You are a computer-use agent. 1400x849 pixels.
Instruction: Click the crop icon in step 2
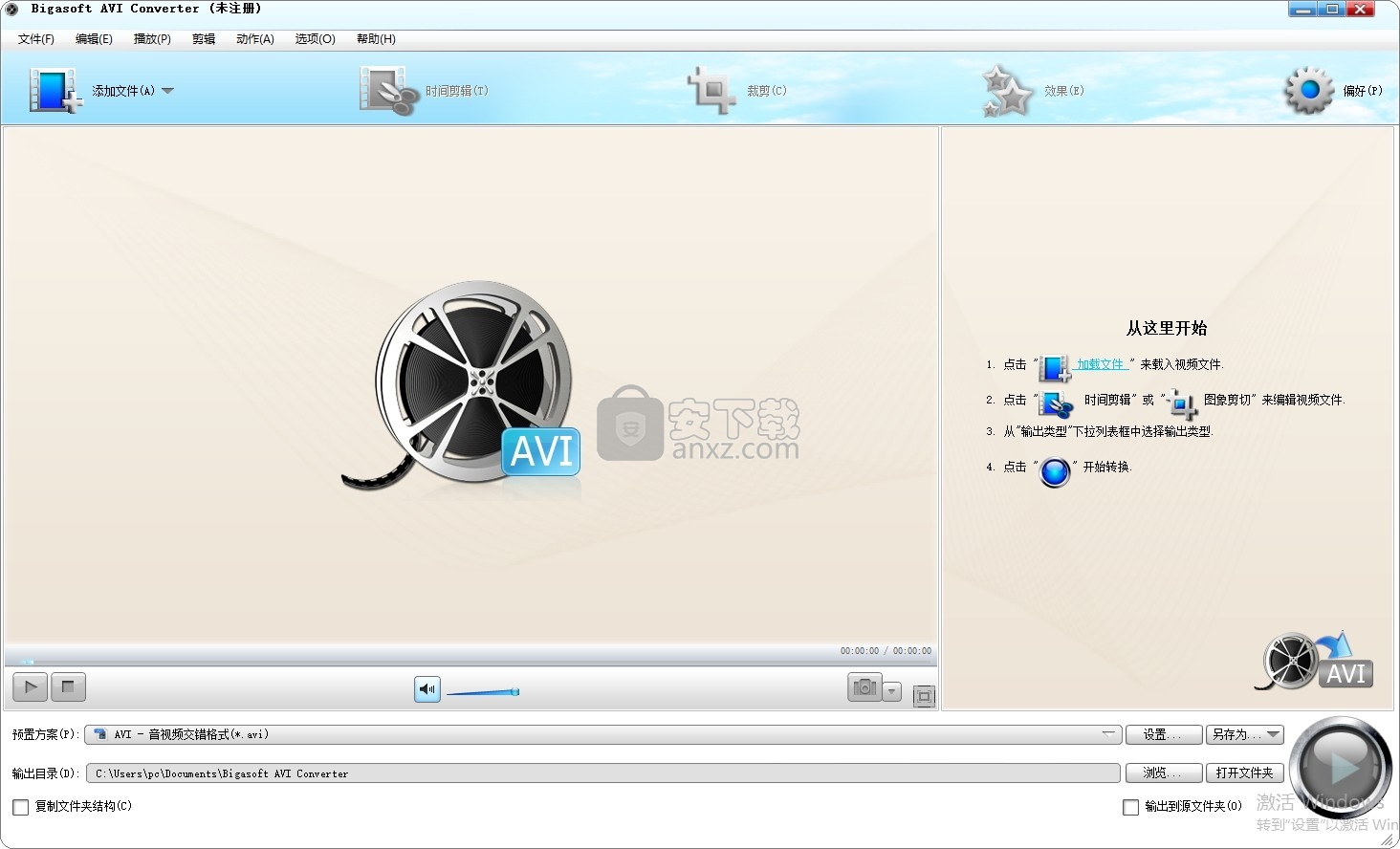(1182, 404)
